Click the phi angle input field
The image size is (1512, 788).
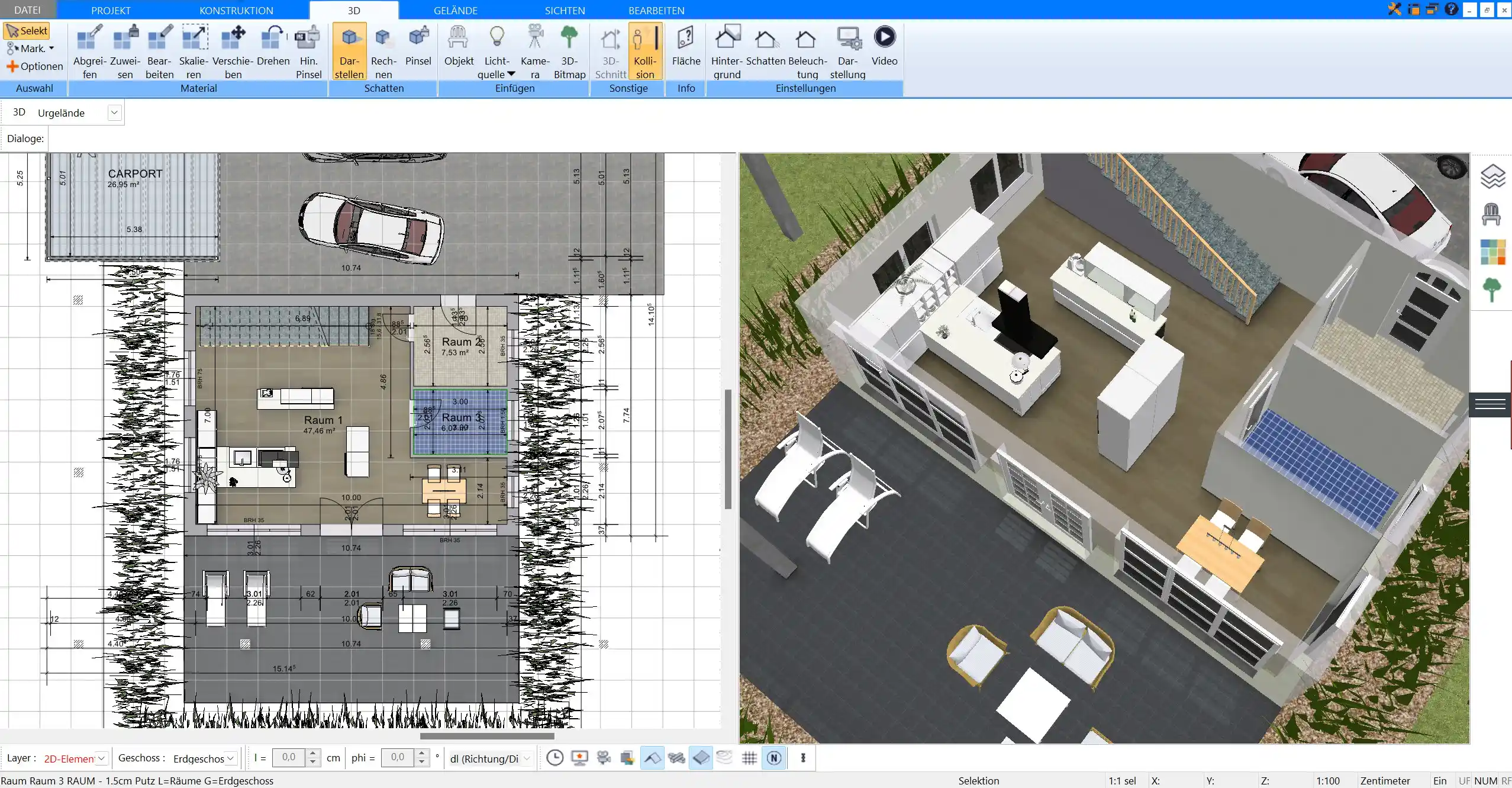click(x=398, y=758)
